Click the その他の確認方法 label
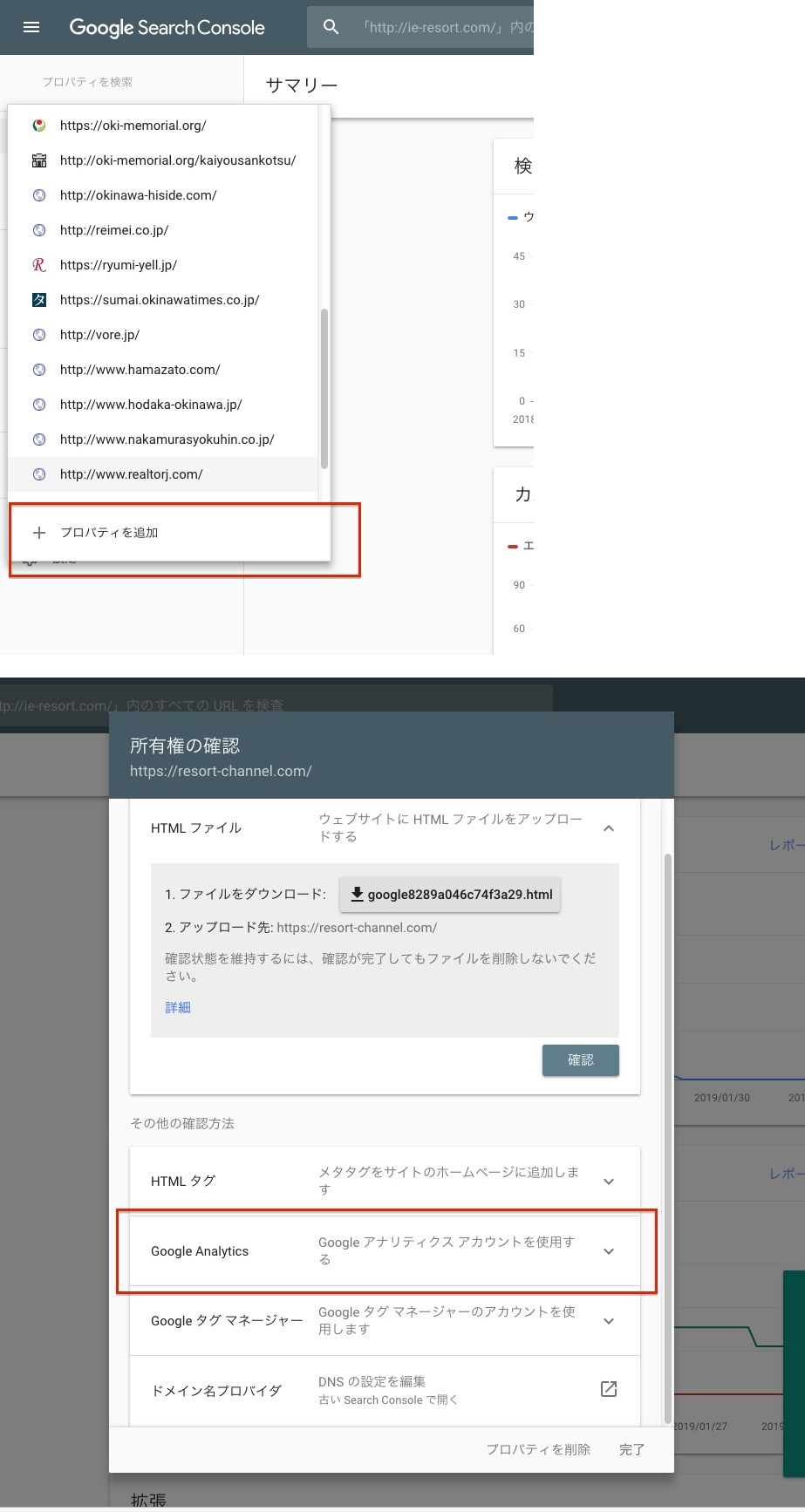Screen dimensions: 805x1512 [182, 1123]
